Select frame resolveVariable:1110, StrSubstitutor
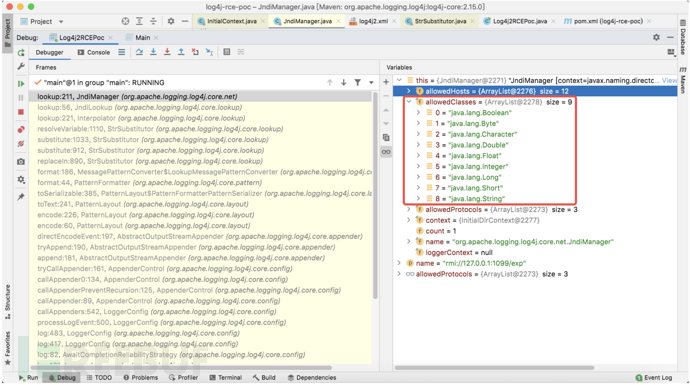Screen dimensions: 690x385 (201, 129)
